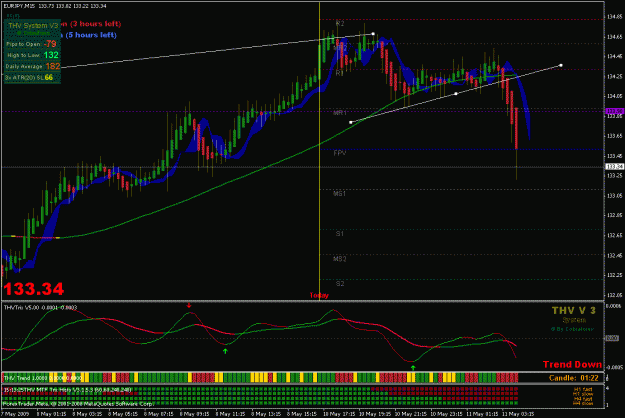Image resolution: width=625 pixels, height=418 pixels.
Task: Click '11 May 03:15' on the time axis
Action: (518, 414)
